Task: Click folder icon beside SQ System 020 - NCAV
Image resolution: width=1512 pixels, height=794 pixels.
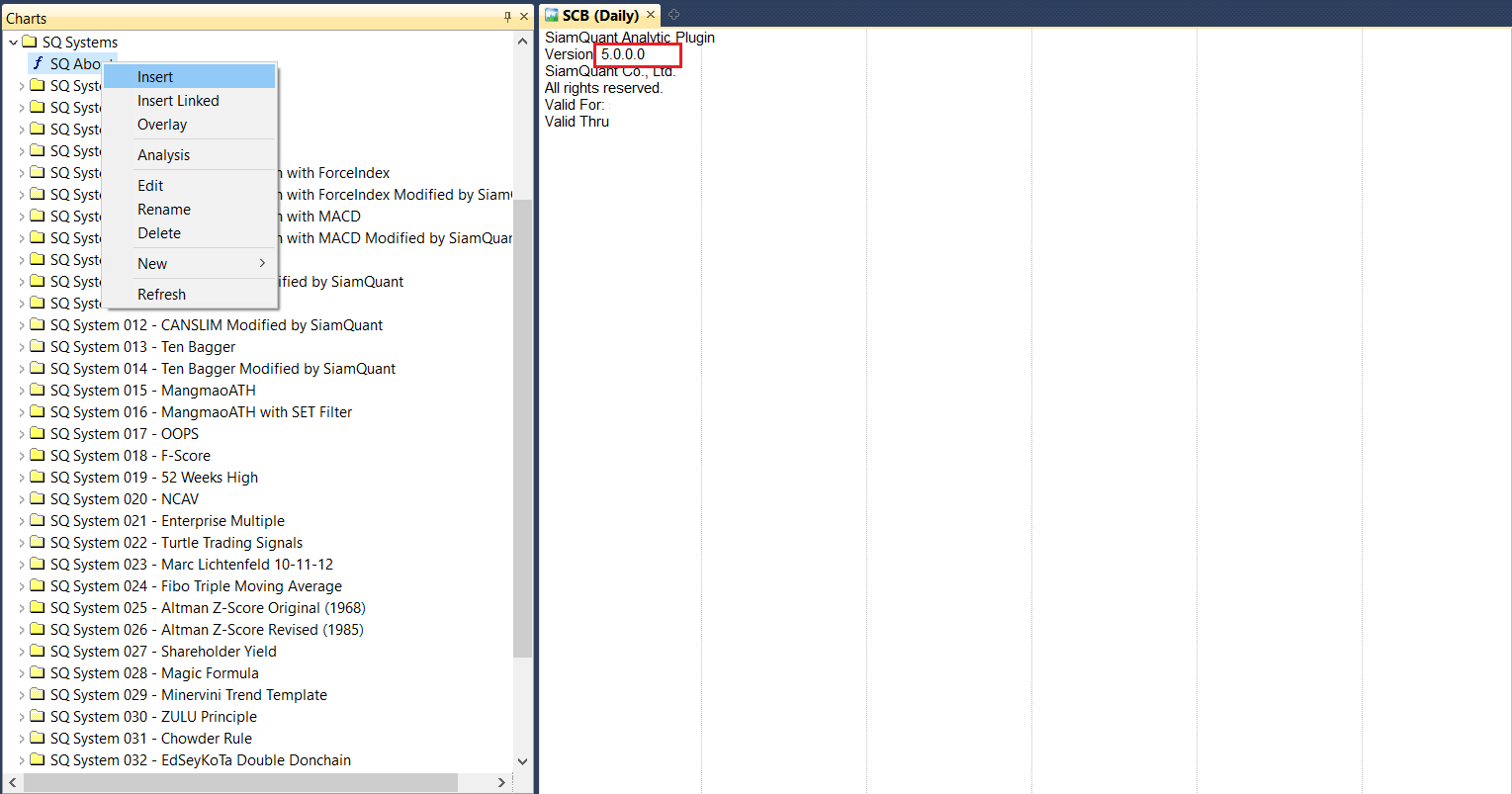Action: click(38, 499)
